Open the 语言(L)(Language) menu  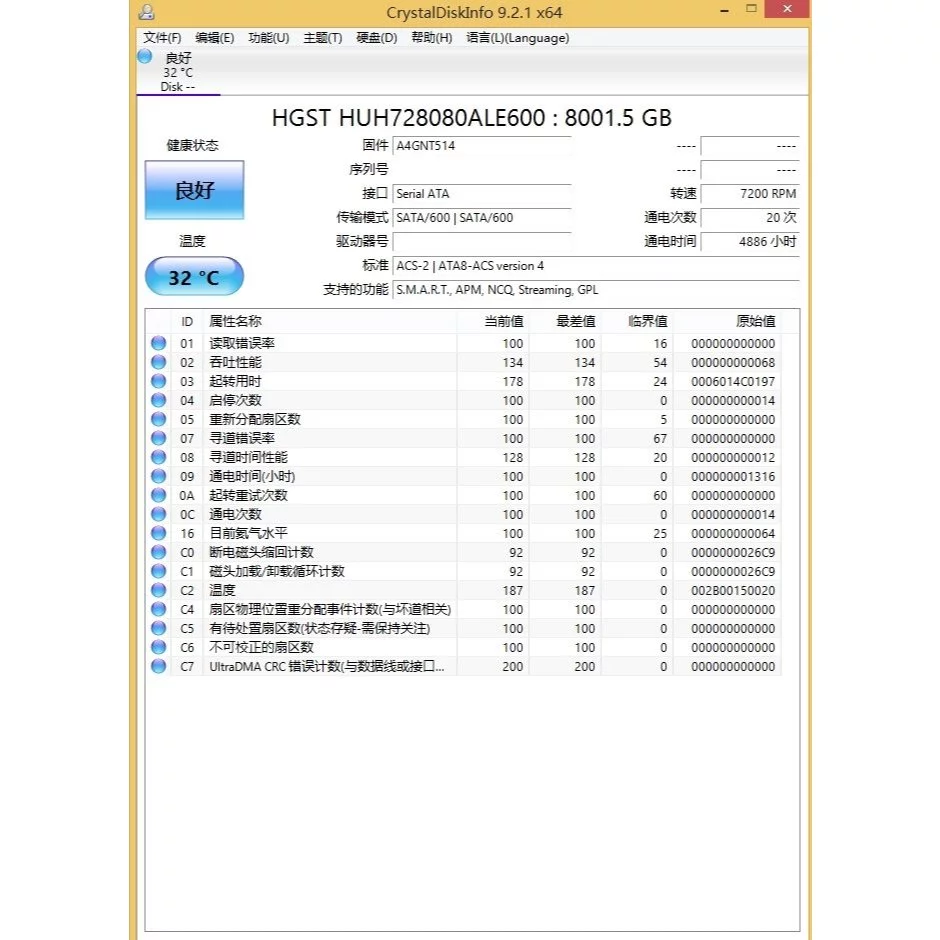point(517,38)
